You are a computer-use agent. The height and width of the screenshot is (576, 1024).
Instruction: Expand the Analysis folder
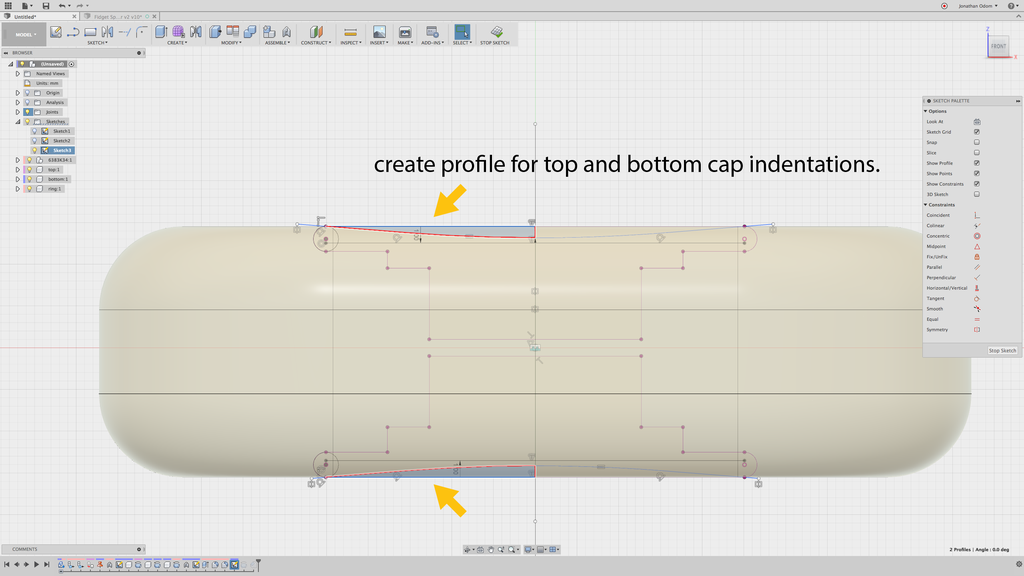click(18, 103)
